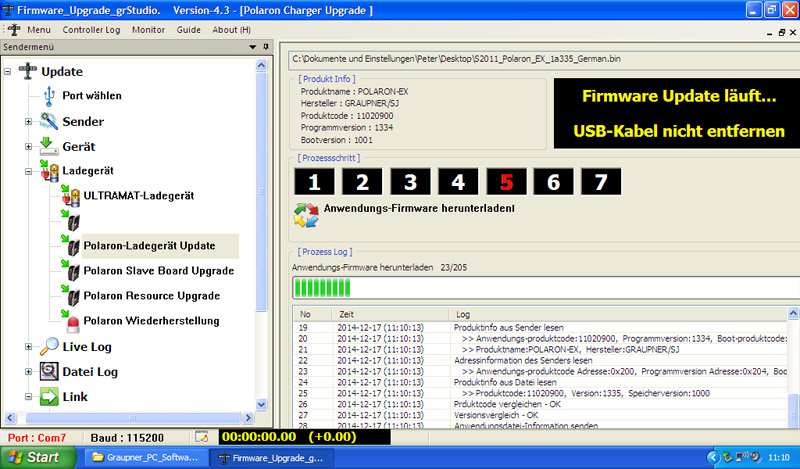The width and height of the screenshot is (800, 469).
Task: Click the Live Log magnifier icon
Action: (49, 346)
